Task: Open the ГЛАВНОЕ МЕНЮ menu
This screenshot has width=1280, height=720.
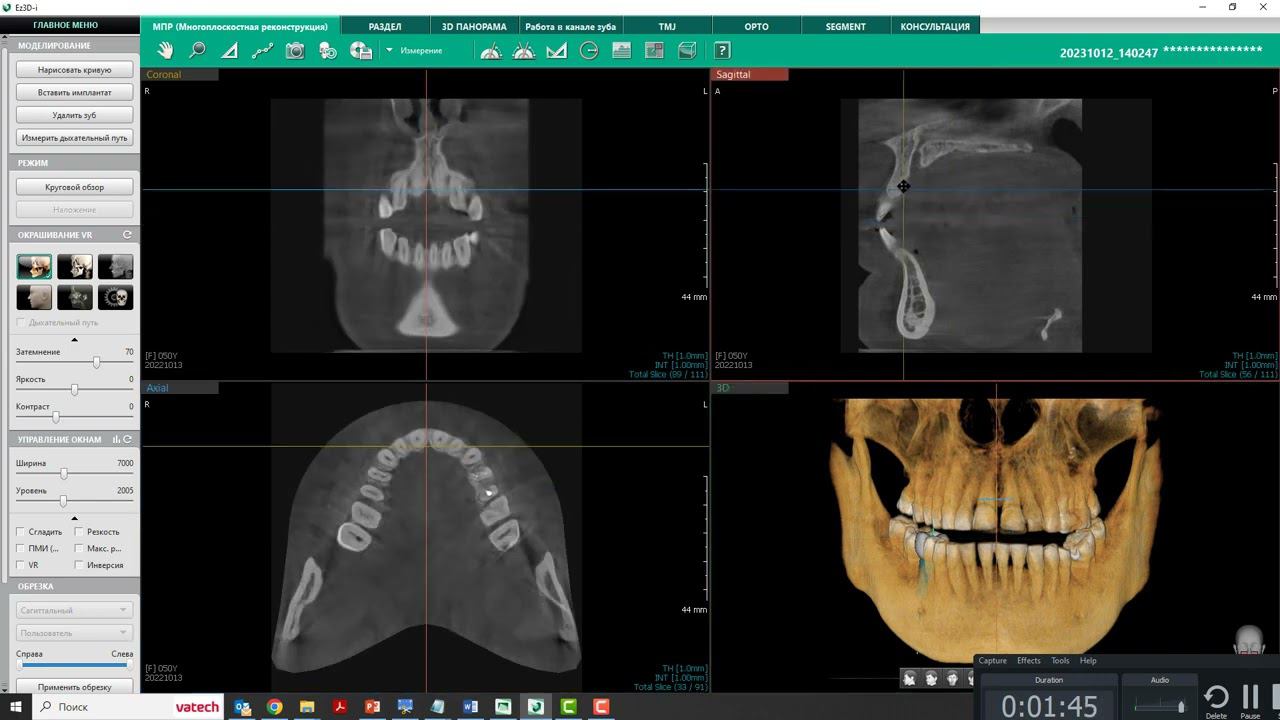Action: [65, 25]
